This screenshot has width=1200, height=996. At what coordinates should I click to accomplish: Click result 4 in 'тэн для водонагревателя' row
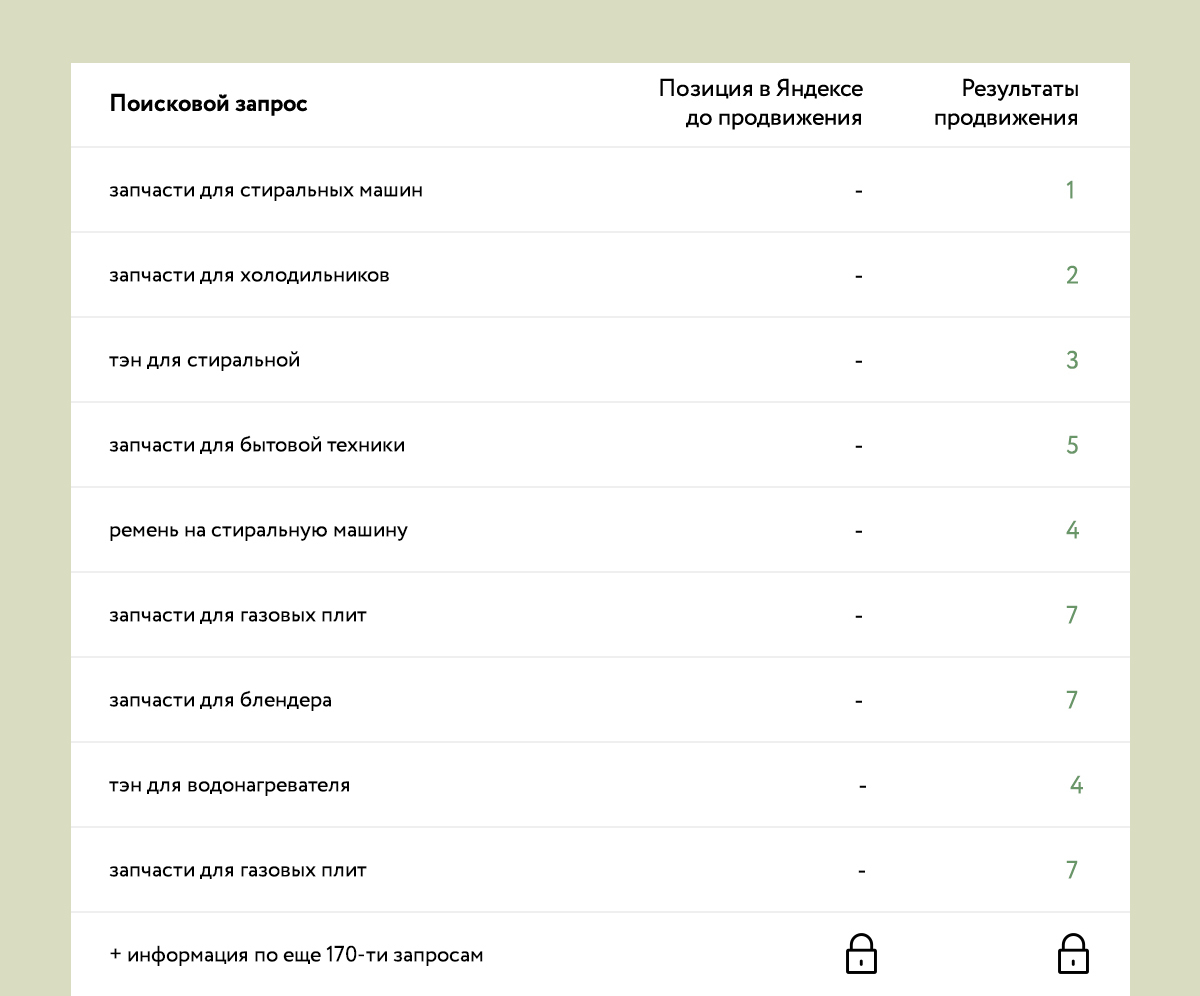(x=1076, y=785)
